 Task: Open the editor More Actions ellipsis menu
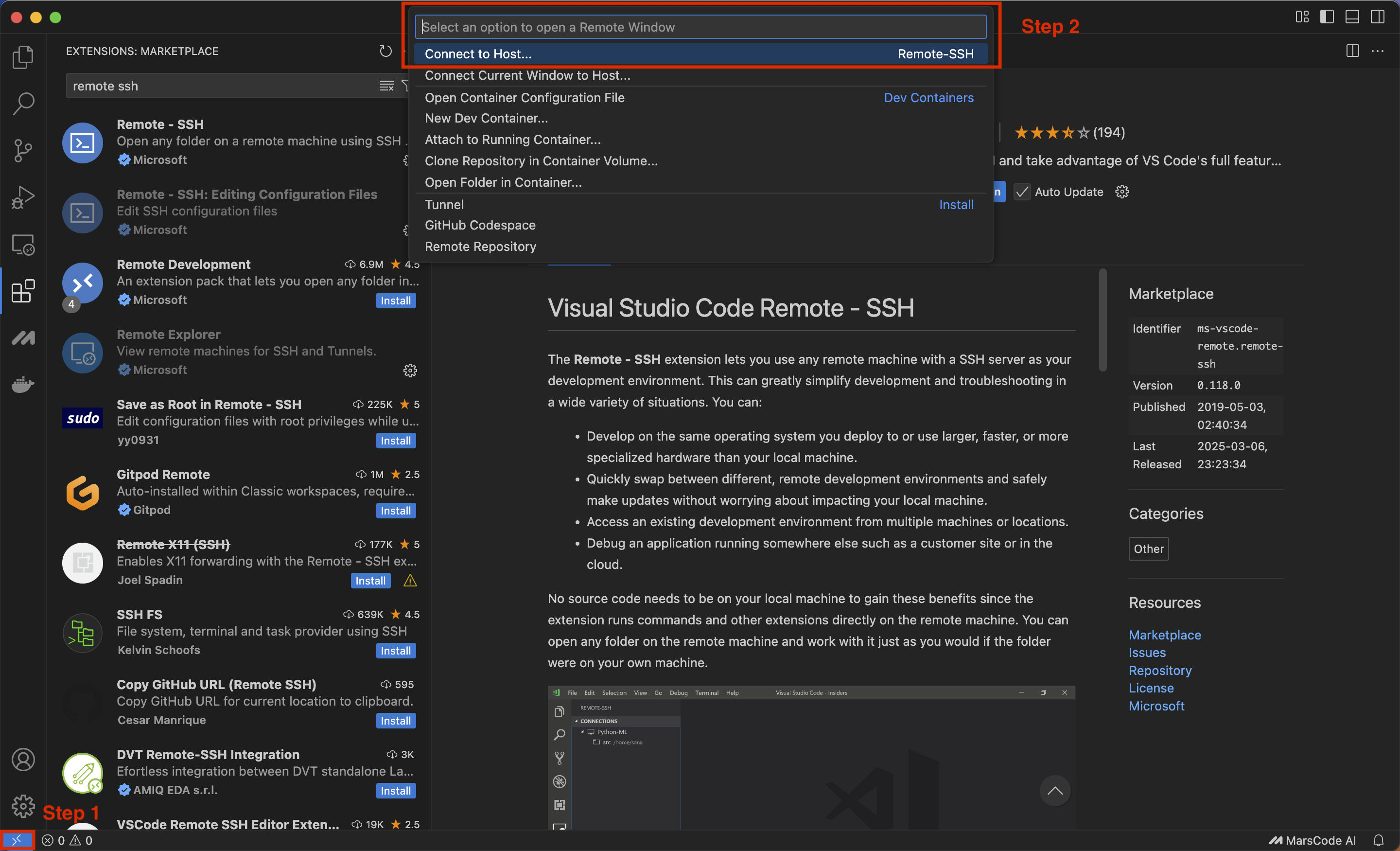(1378, 51)
